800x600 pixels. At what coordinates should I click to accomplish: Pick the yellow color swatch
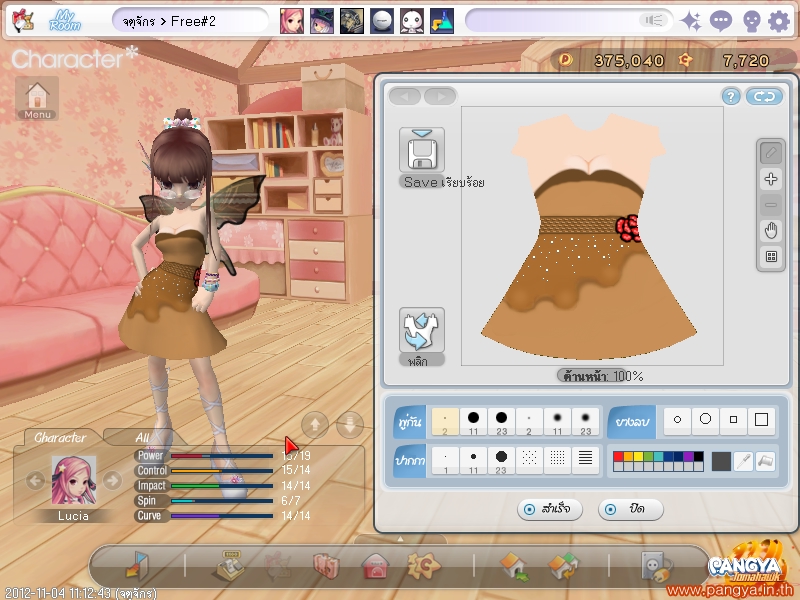[638, 456]
